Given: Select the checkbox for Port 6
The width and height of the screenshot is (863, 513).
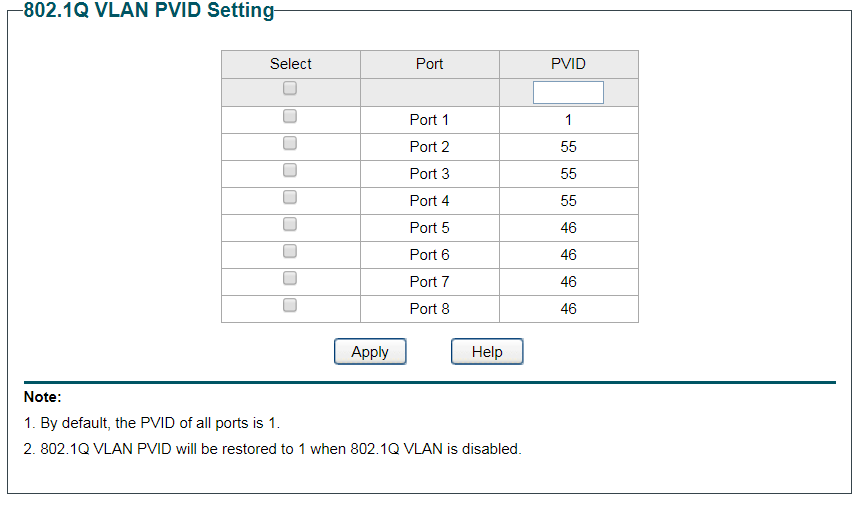Looking at the screenshot, I should pos(290,251).
